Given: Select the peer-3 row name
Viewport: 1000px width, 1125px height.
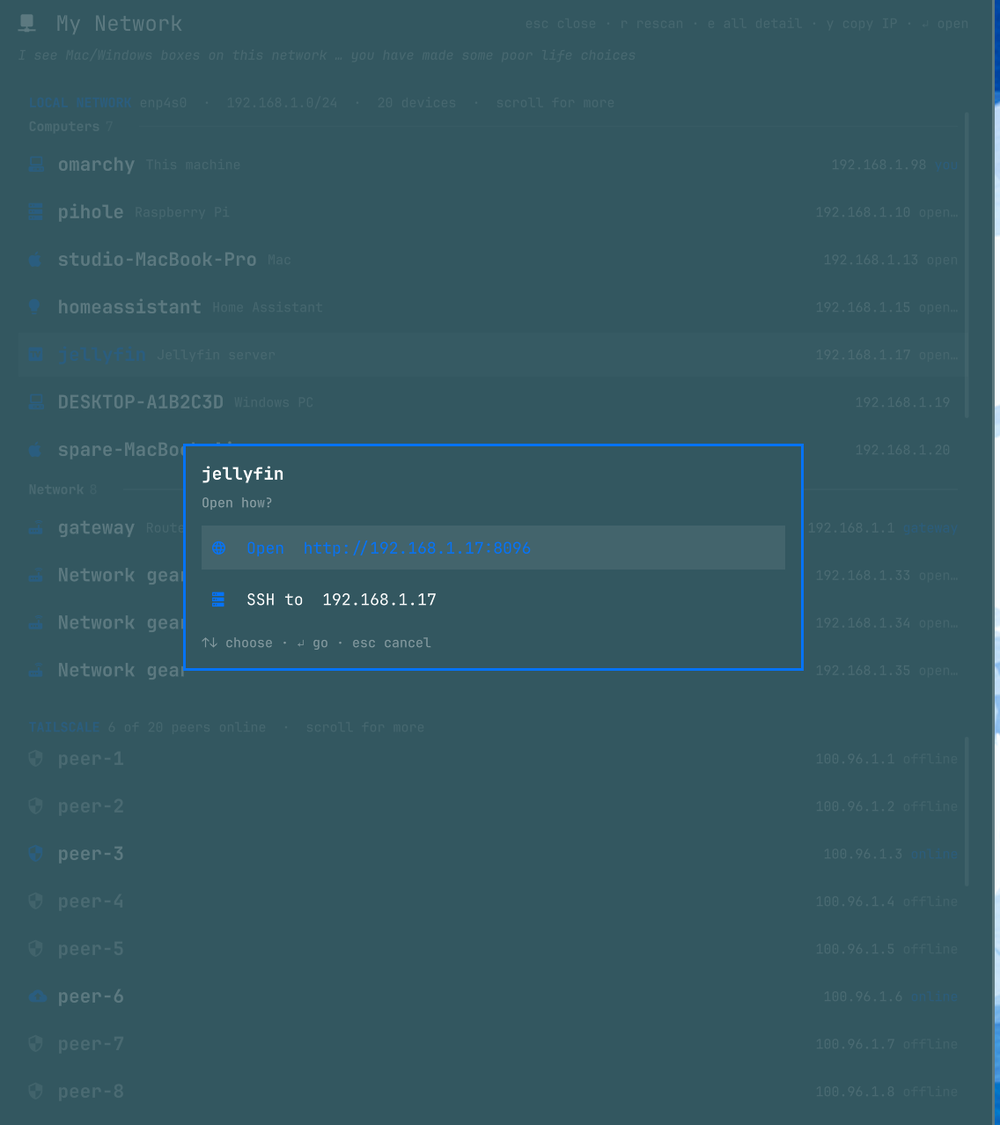Looking at the screenshot, I should [x=90, y=853].
